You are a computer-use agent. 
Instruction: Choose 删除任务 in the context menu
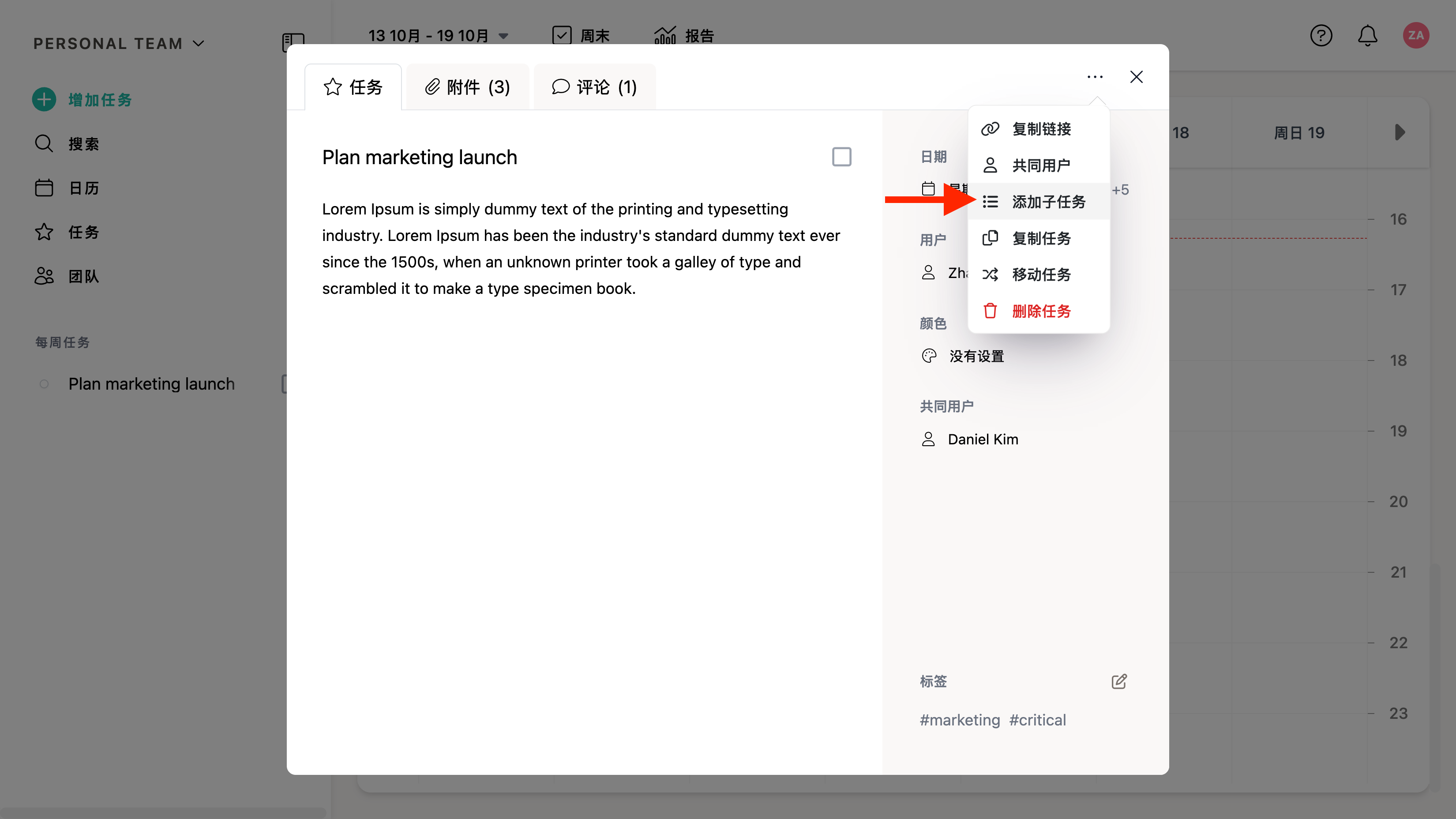[x=1040, y=311]
